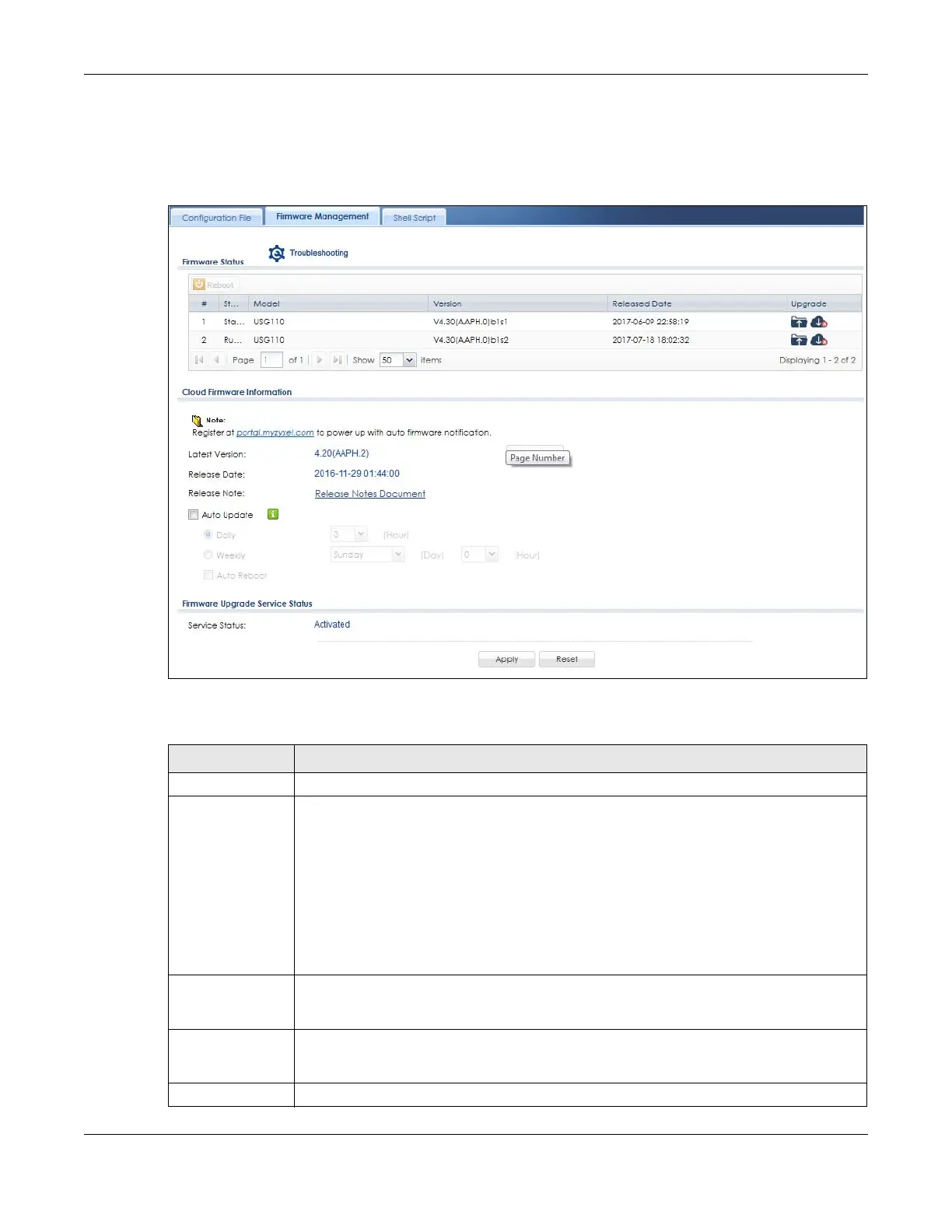Upload local firmware for row 2 (b1s2)
Viewport: 952px width, 1232px height.
point(799,340)
